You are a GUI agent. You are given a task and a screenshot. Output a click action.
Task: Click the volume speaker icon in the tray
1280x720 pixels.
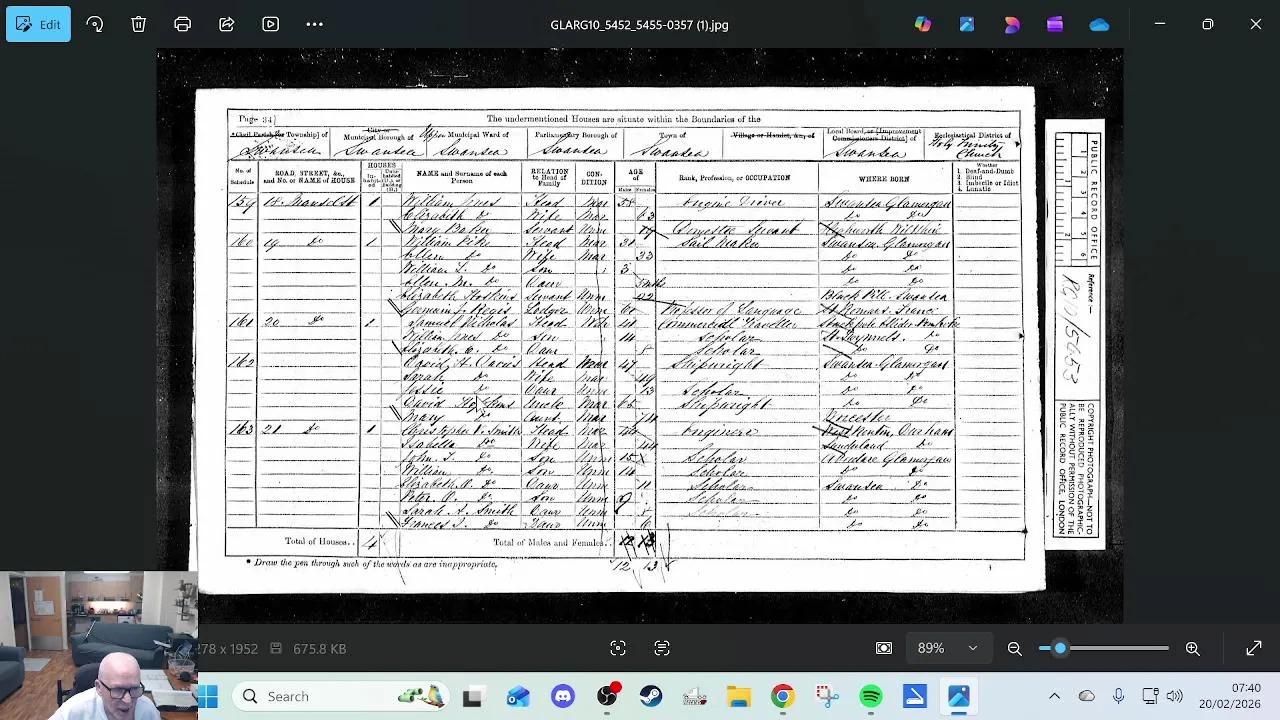pyautogui.click(x=1175, y=696)
